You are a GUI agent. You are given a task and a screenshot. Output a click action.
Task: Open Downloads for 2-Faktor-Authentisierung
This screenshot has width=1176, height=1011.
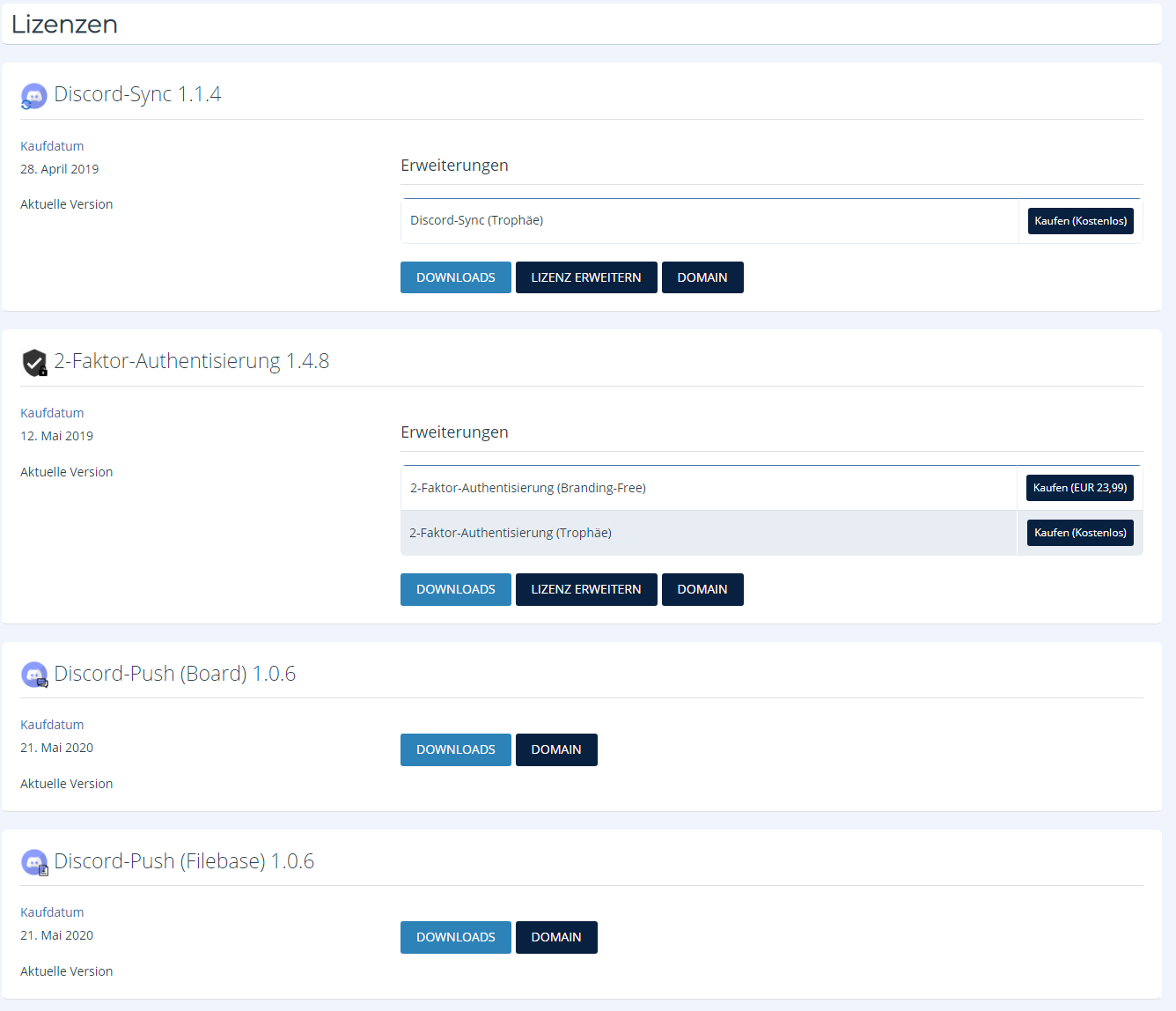(455, 589)
